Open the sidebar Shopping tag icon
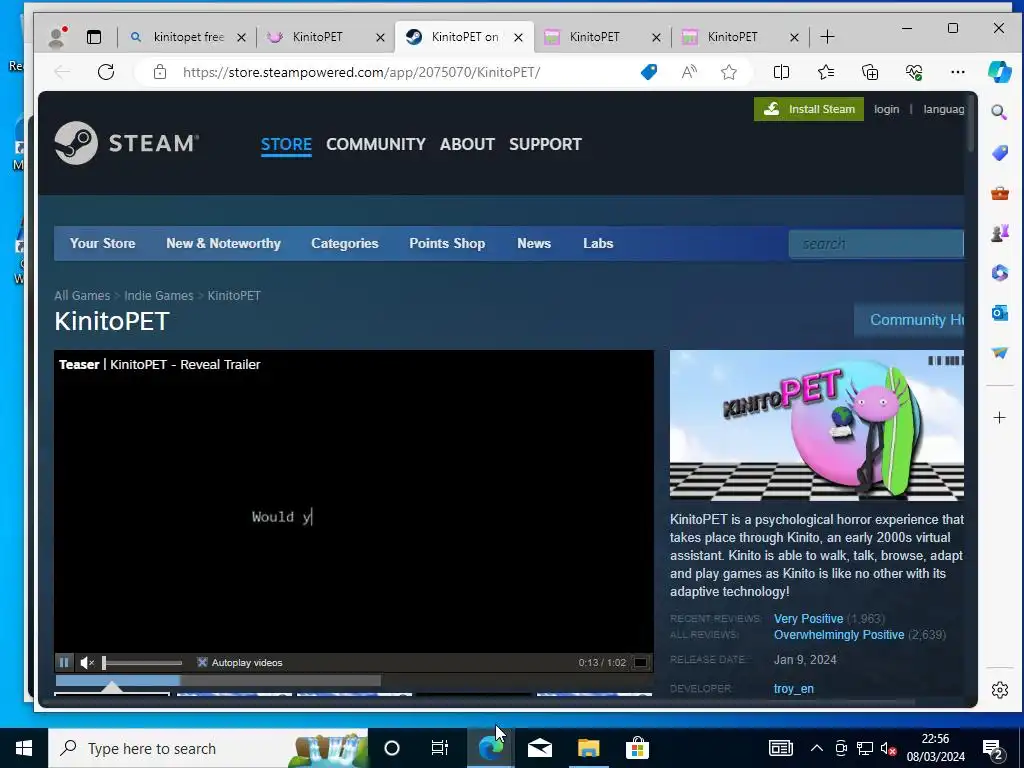This screenshot has width=1024, height=768. click(999, 153)
